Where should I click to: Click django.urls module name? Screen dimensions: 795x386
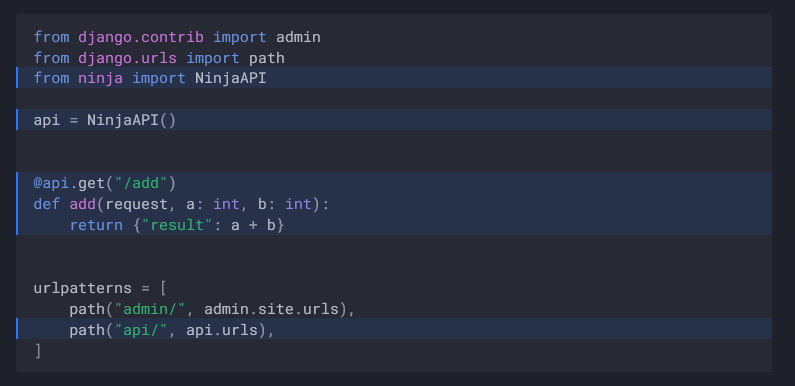coord(127,58)
